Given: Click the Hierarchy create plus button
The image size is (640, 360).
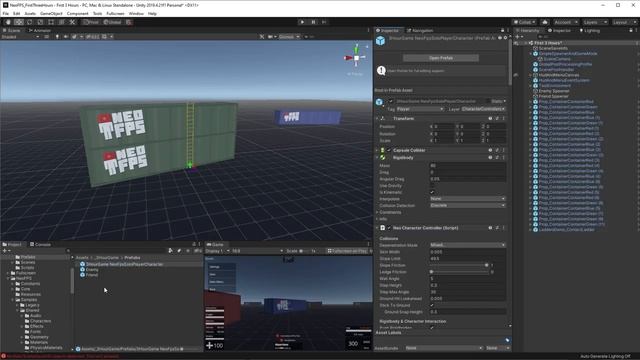Looking at the screenshot, I should (518, 37).
